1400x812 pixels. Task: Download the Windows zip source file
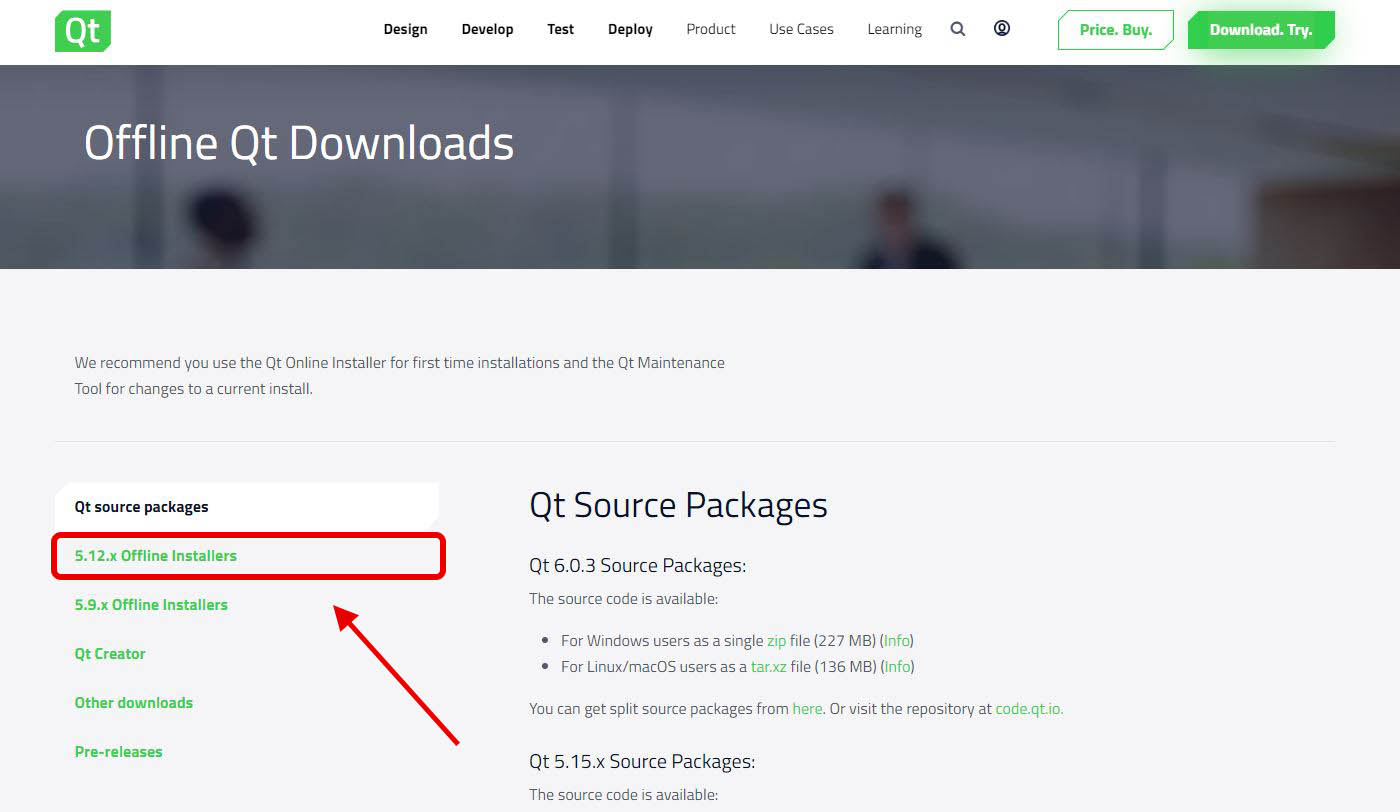click(x=776, y=641)
